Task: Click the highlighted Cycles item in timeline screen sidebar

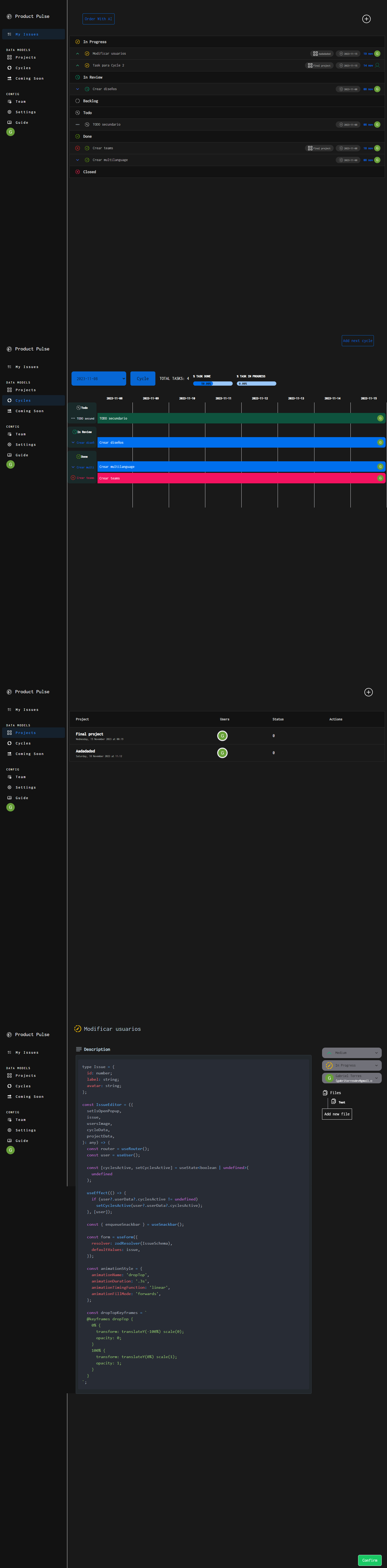Action: [x=33, y=401]
